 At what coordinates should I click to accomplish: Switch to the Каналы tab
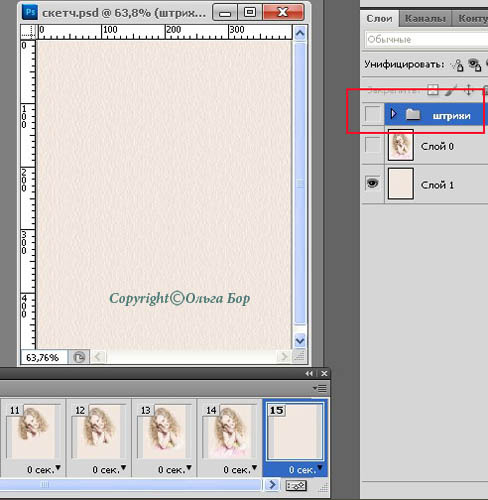425,19
